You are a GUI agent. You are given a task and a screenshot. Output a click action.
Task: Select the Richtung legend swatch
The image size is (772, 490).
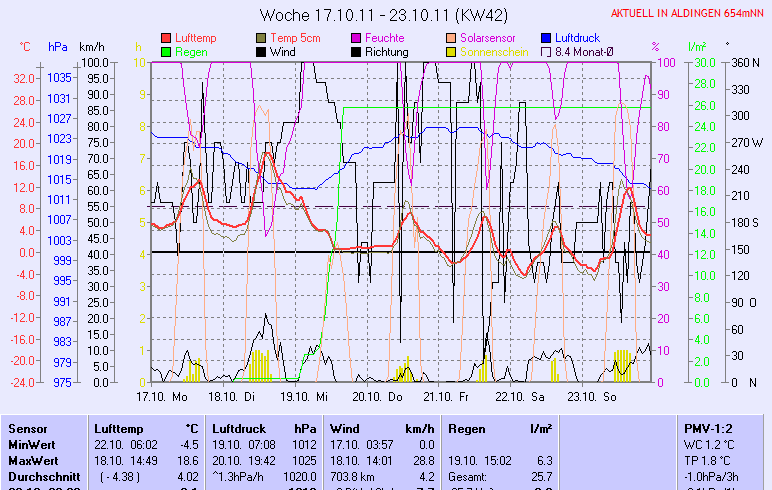pyautogui.click(x=357, y=51)
